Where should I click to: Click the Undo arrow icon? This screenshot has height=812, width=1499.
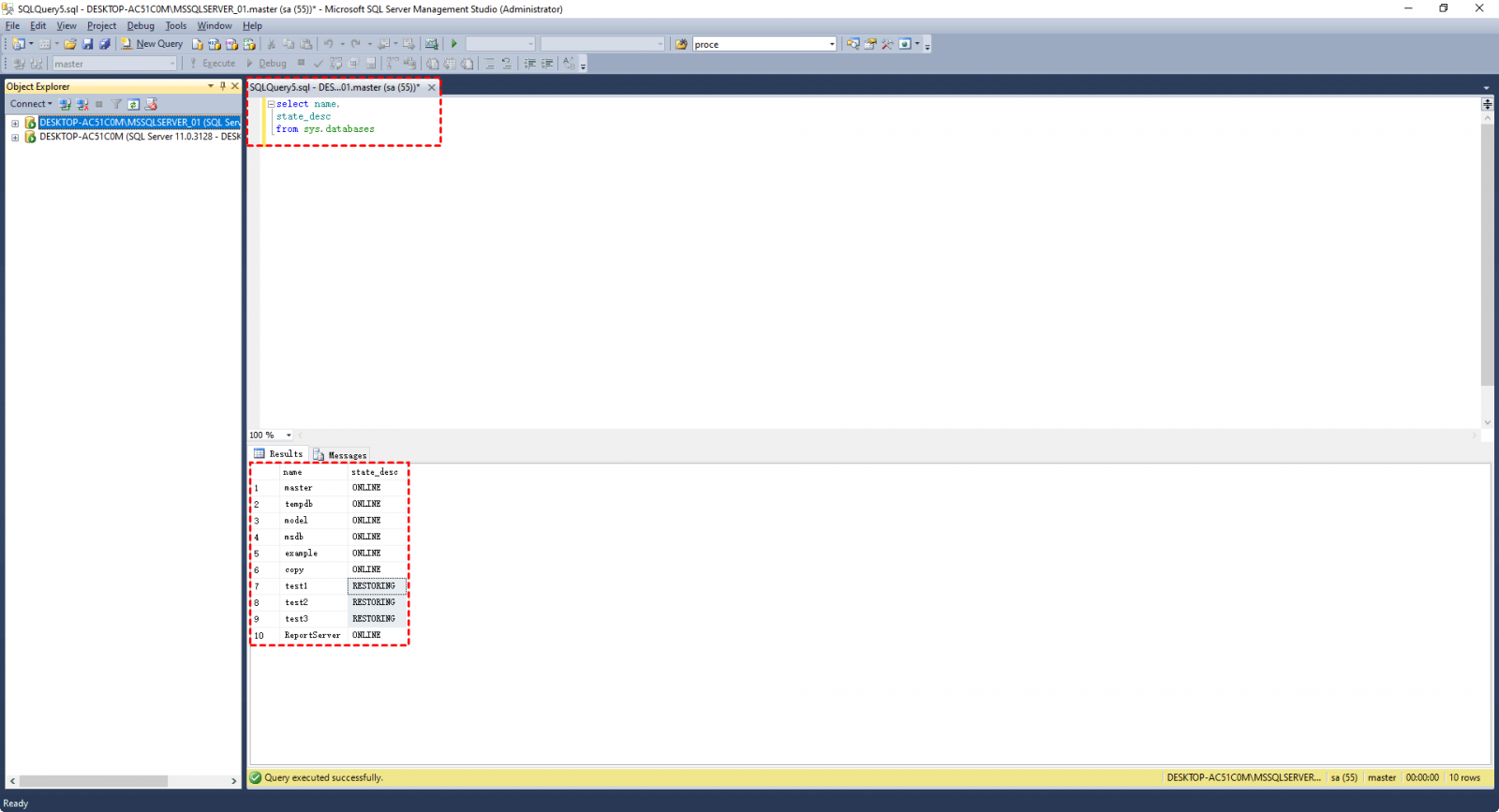point(329,44)
